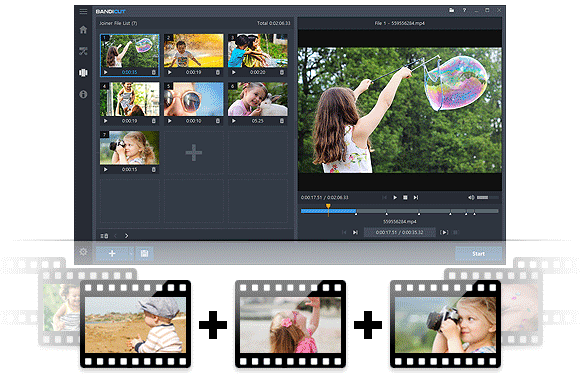Image resolution: width=580 pixels, height=390 pixels.
Task: Select the Join mode sidebar icon
Action: point(83,73)
